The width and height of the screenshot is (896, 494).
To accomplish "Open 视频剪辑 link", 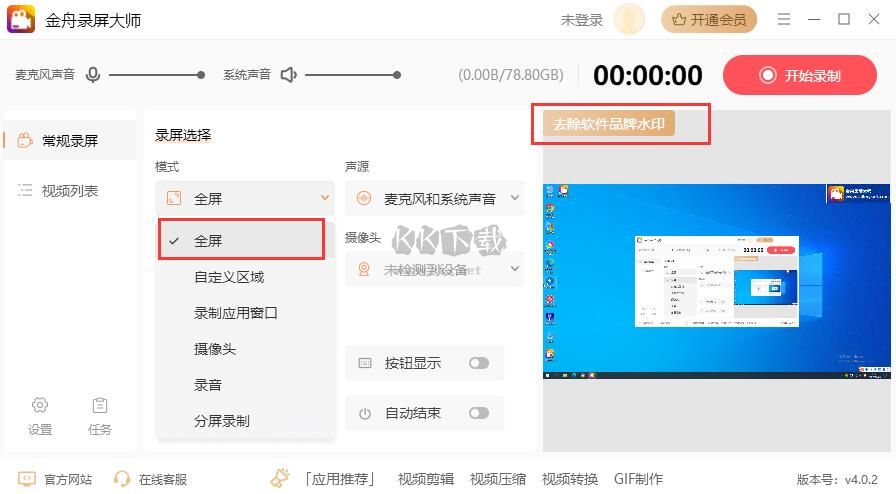I will pyautogui.click(x=426, y=479).
